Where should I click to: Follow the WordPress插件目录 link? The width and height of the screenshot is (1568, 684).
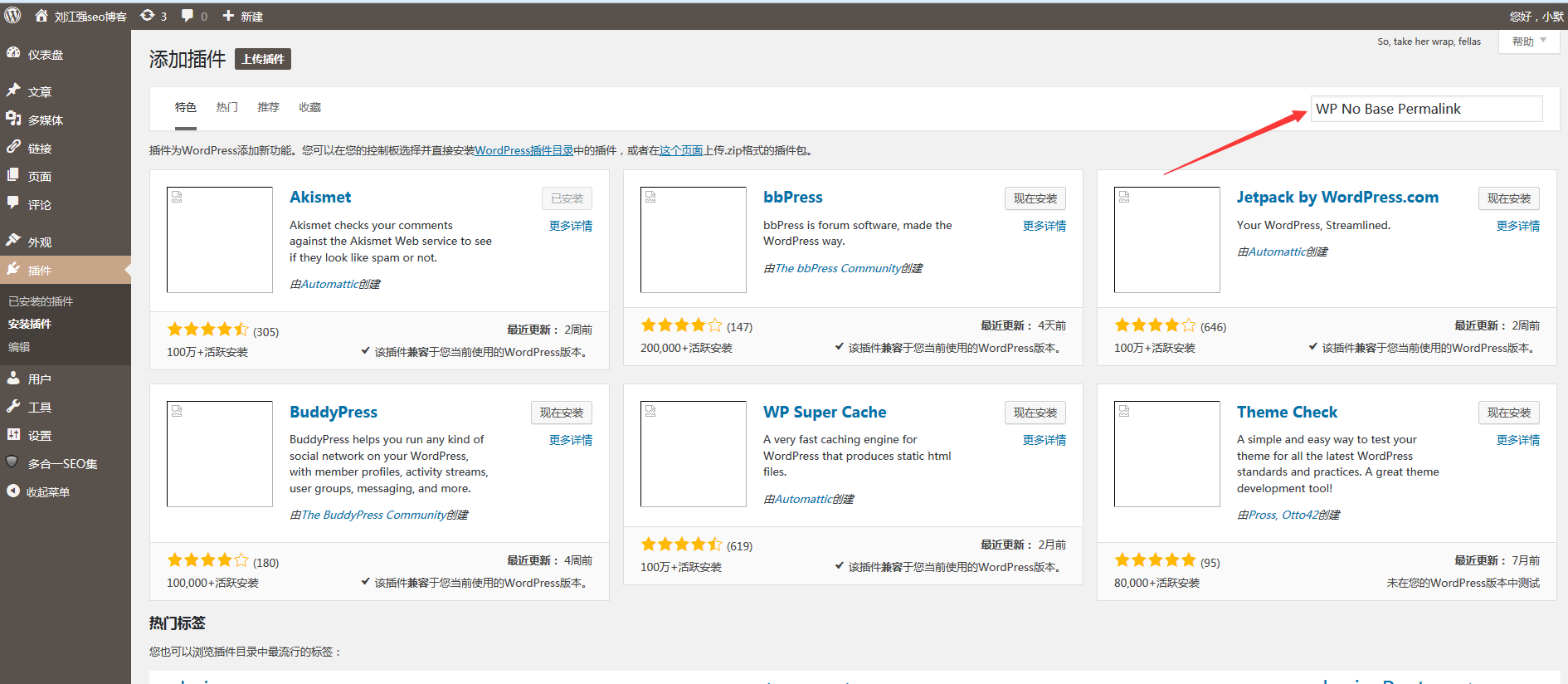coord(524,150)
